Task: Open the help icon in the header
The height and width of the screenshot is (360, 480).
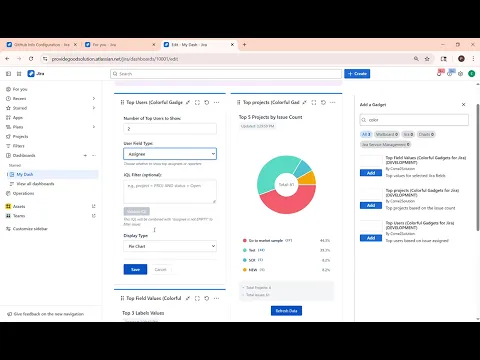Action: point(450,74)
